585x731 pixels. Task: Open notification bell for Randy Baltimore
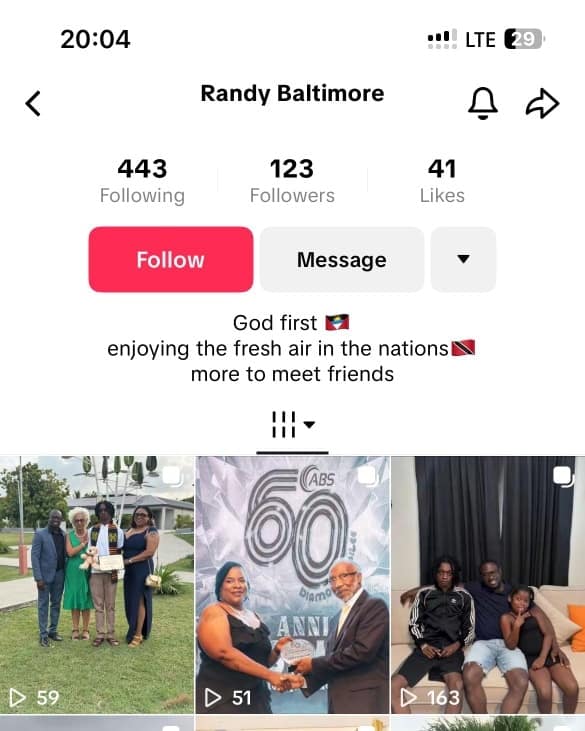[x=483, y=103]
